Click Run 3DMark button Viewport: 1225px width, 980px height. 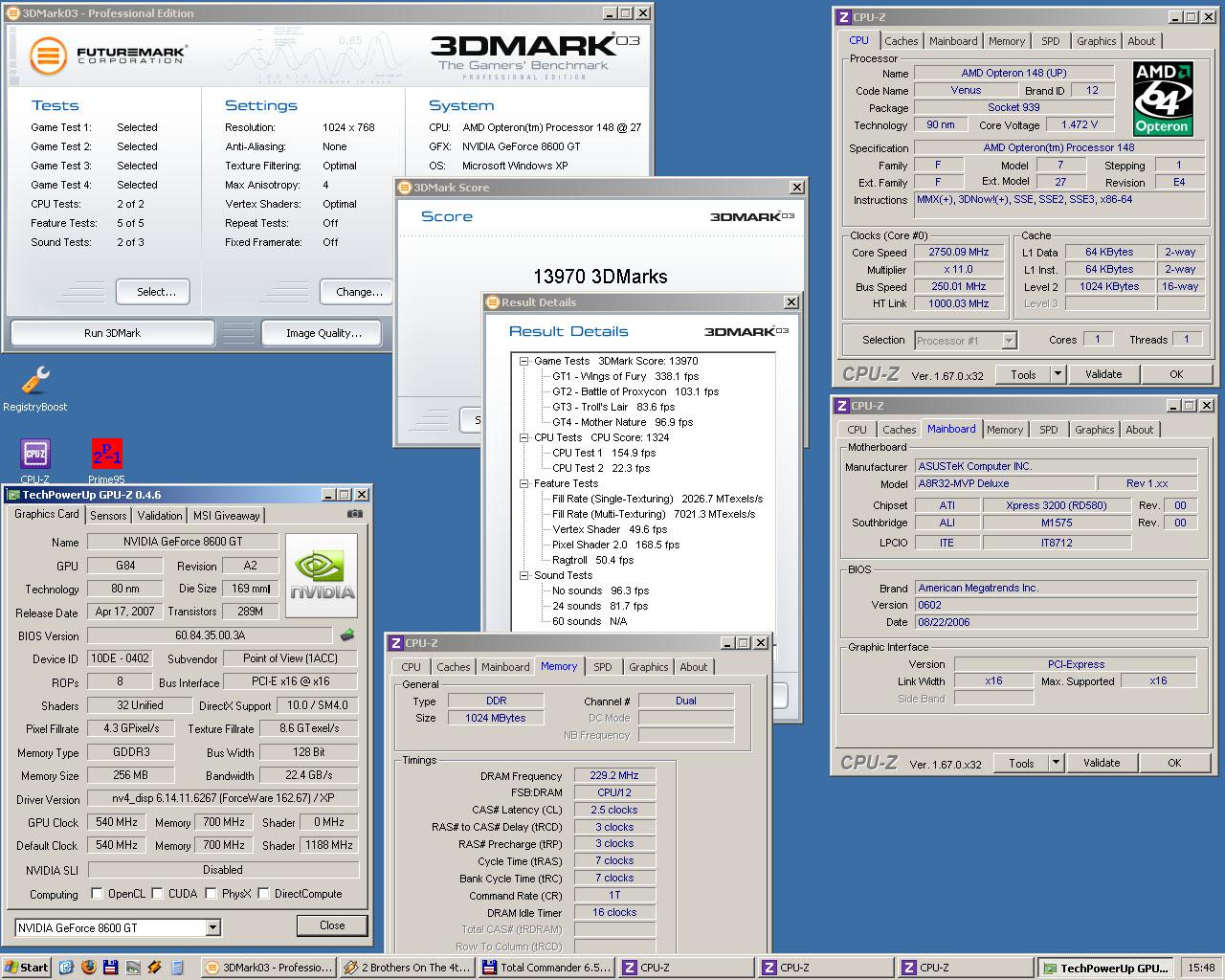point(112,333)
